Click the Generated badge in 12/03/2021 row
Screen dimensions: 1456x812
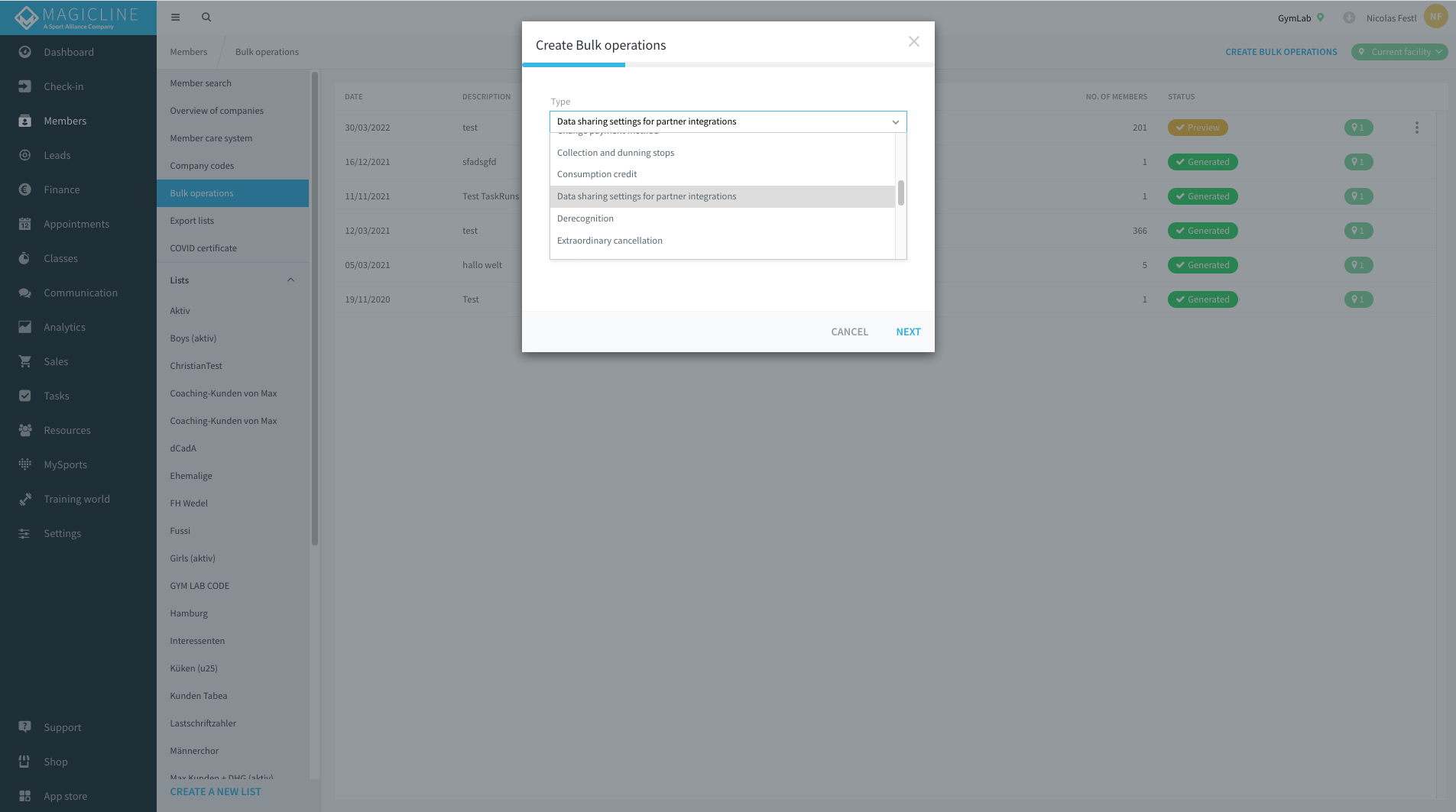click(1202, 231)
